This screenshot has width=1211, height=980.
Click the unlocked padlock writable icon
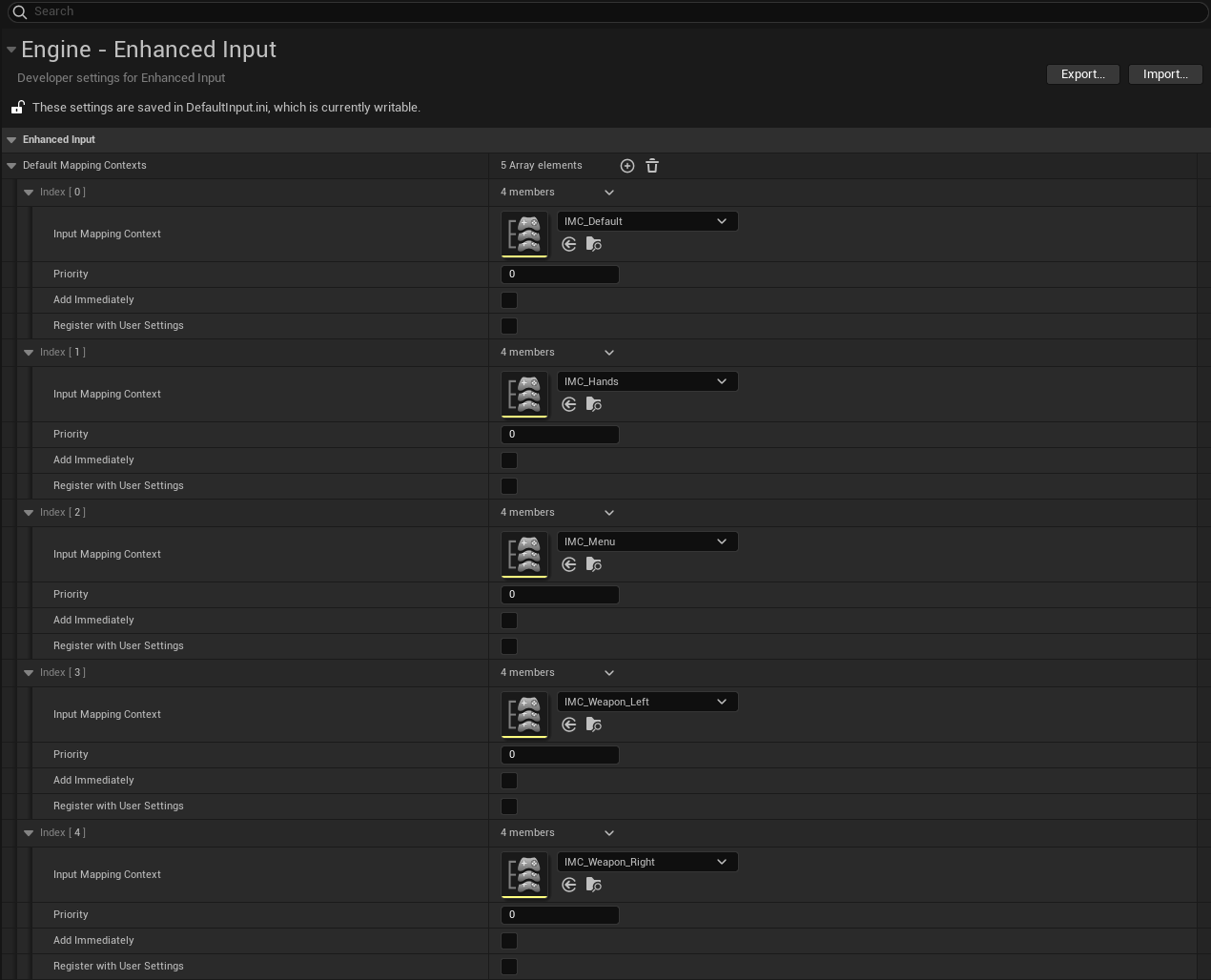click(x=17, y=108)
